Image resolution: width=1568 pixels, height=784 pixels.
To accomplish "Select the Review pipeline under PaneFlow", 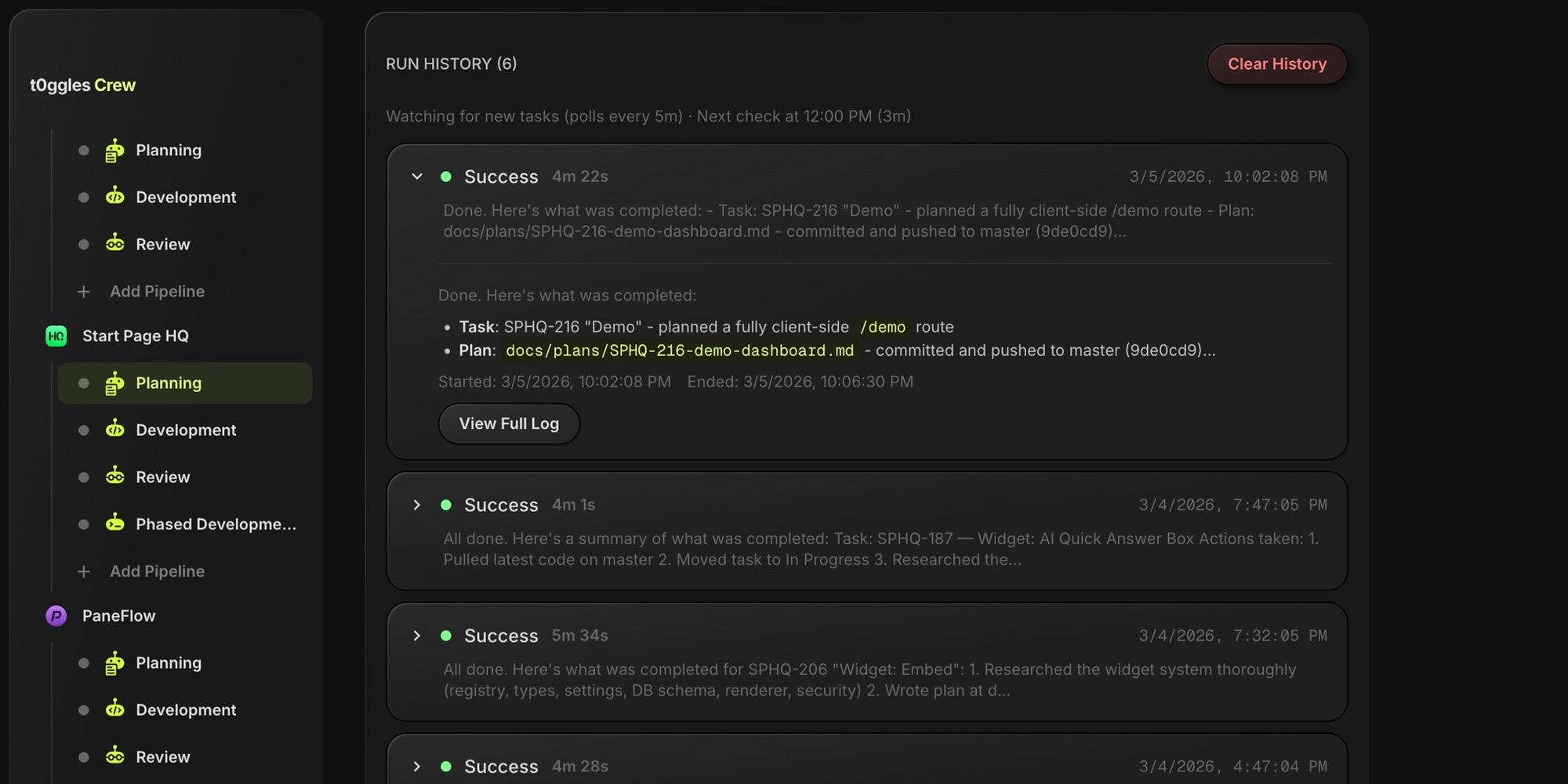I will coord(162,757).
